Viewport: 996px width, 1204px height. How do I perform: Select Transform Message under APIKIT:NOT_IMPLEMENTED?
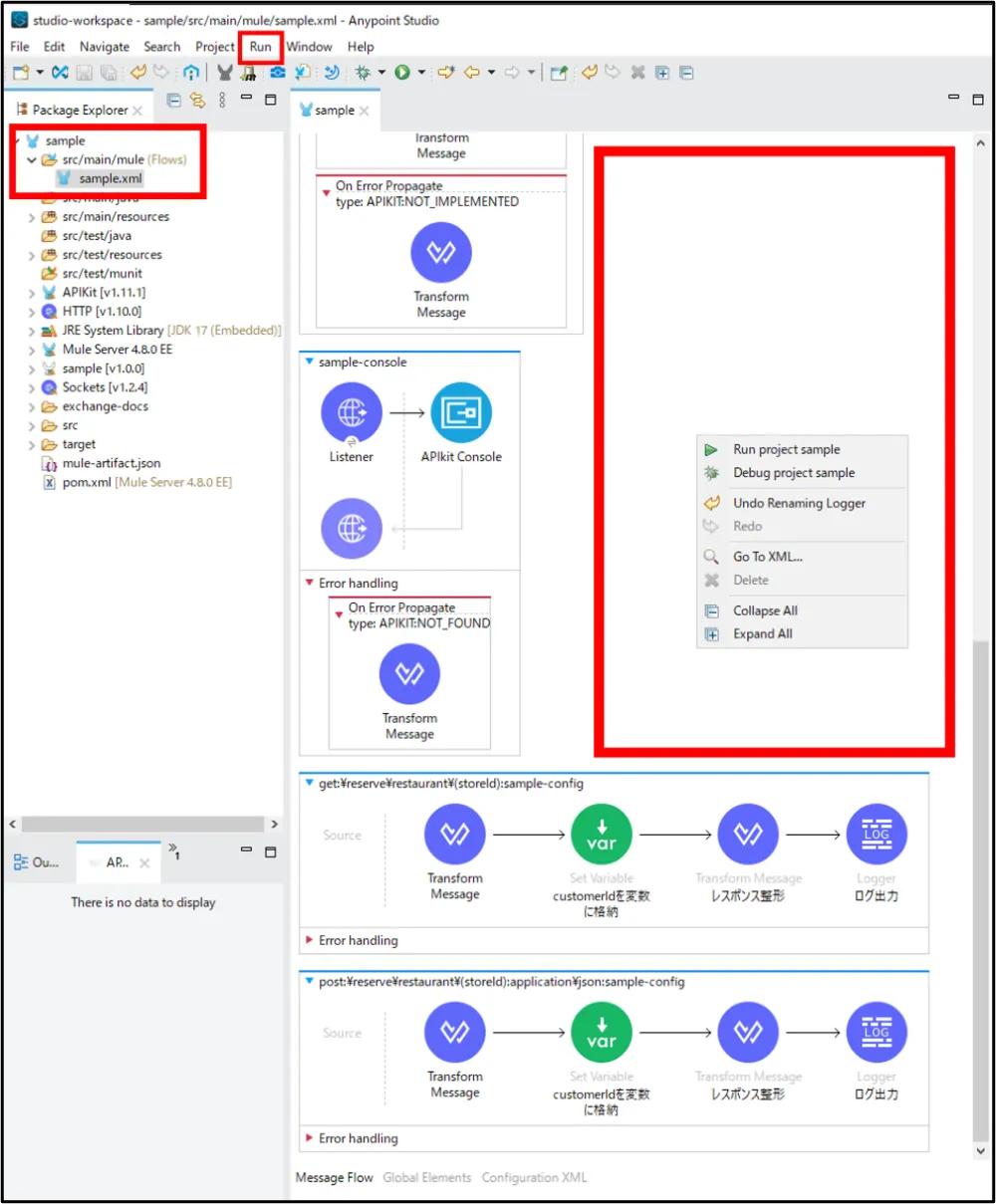(x=441, y=253)
